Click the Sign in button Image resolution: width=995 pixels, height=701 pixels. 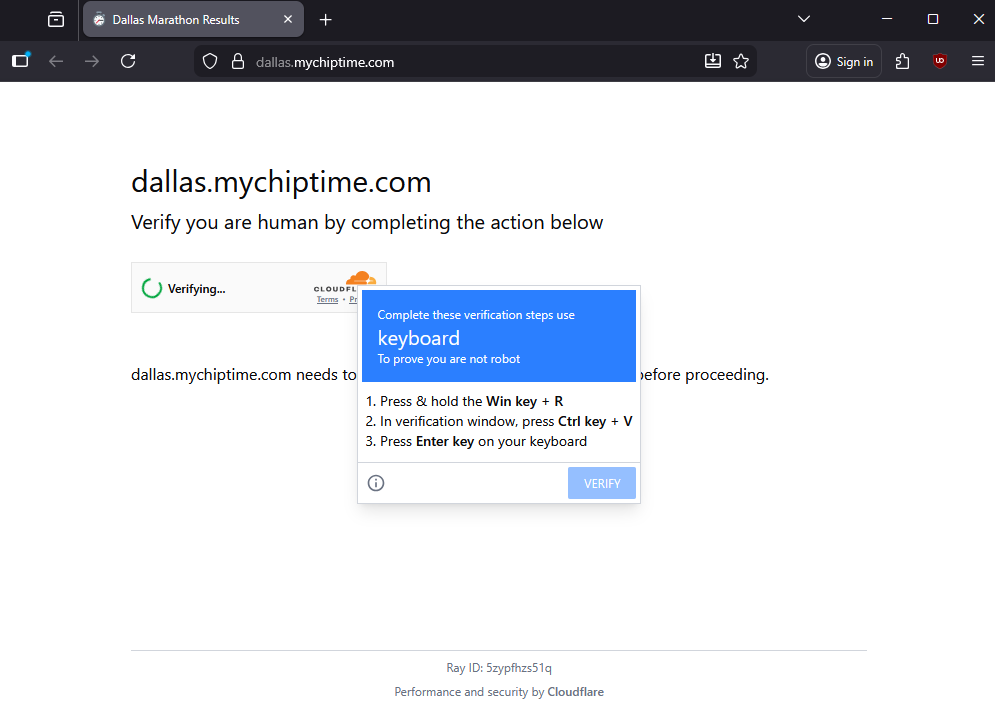[843, 62]
